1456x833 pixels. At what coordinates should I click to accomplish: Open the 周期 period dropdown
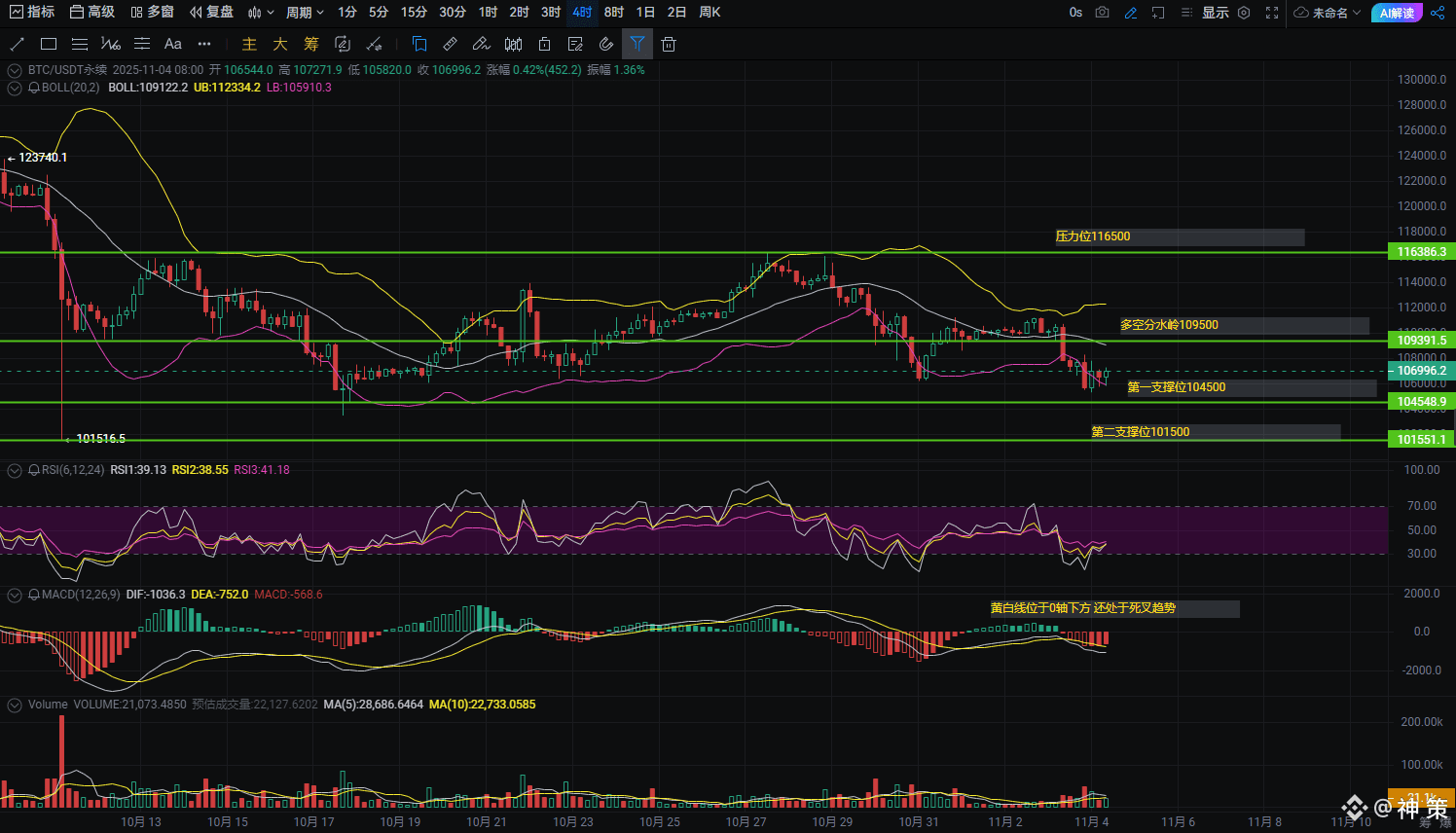304,13
